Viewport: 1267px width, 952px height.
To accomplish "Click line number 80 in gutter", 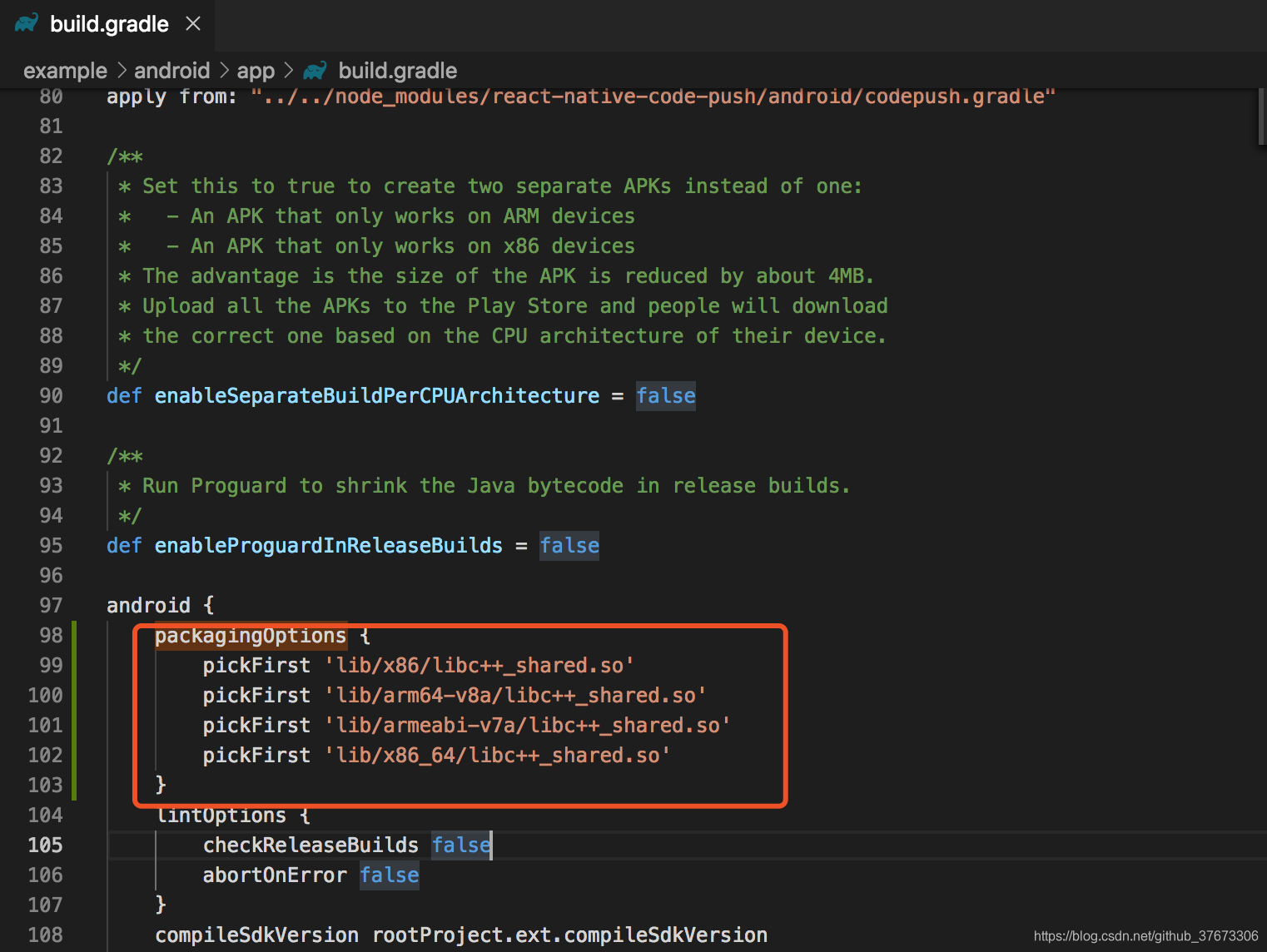I will [51, 97].
